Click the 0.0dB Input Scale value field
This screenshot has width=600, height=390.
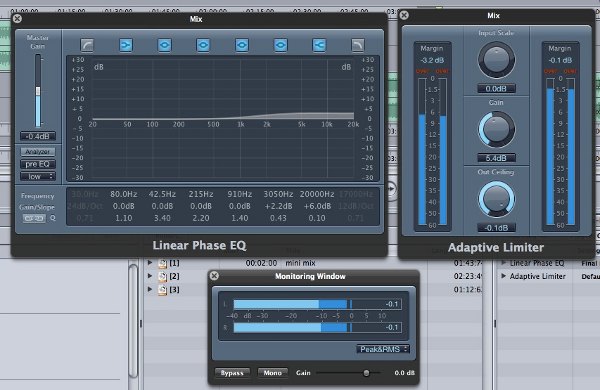pyautogui.click(x=496, y=89)
